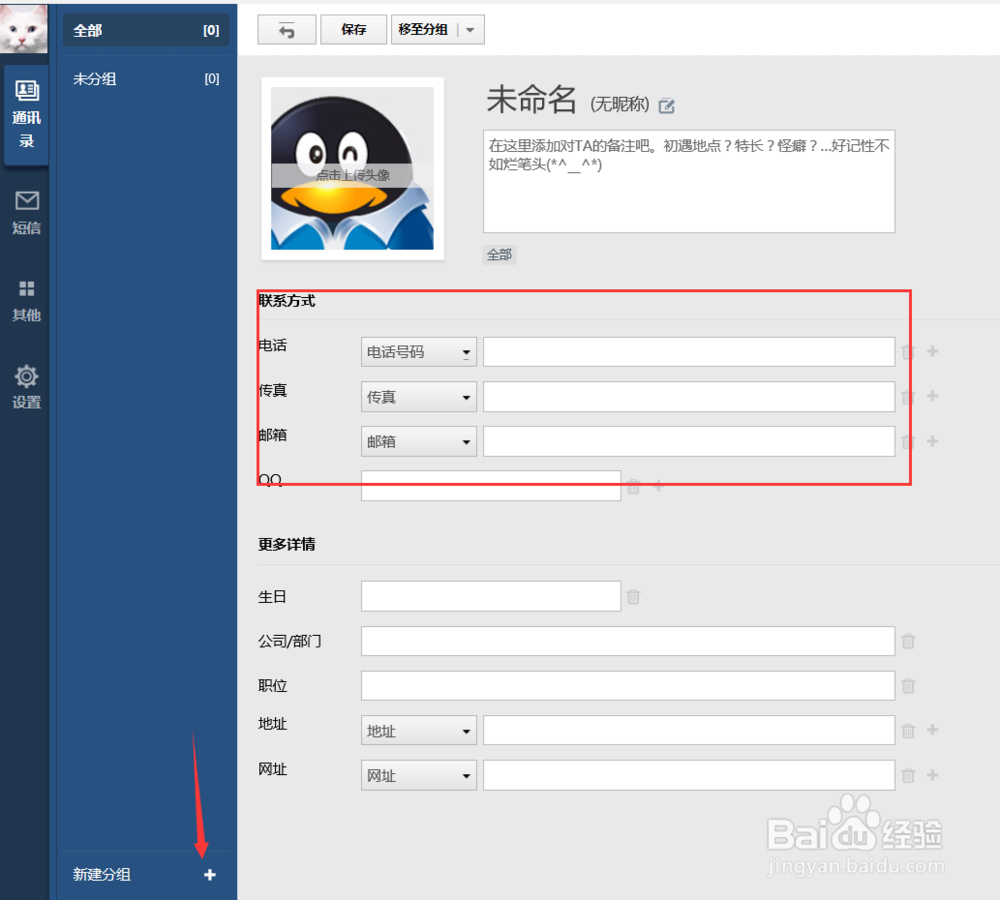Click the back arrow in the toolbar

tap(287, 29)
